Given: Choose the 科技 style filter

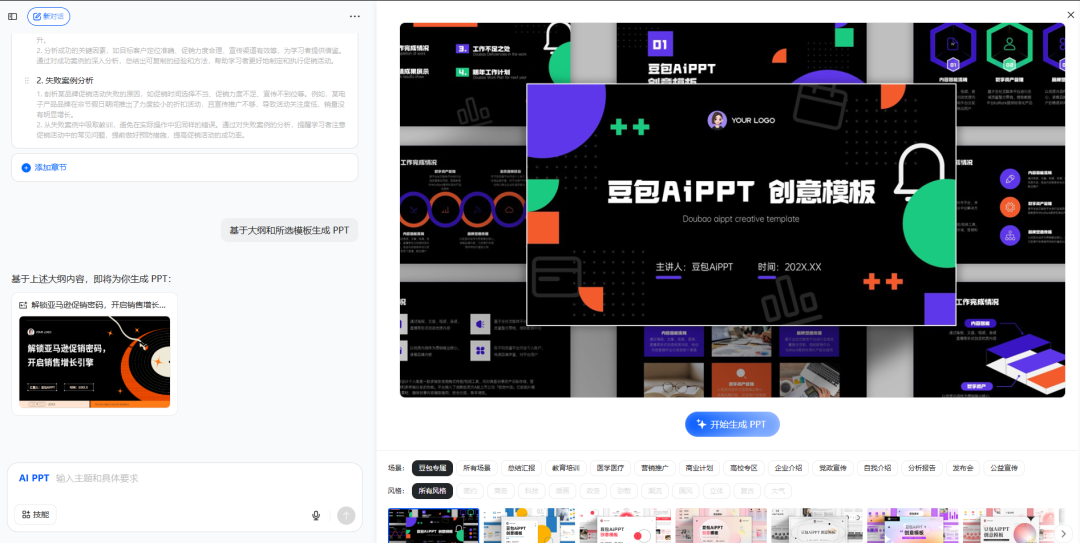Looking at the screenshot, I should (x=532, y=491).
